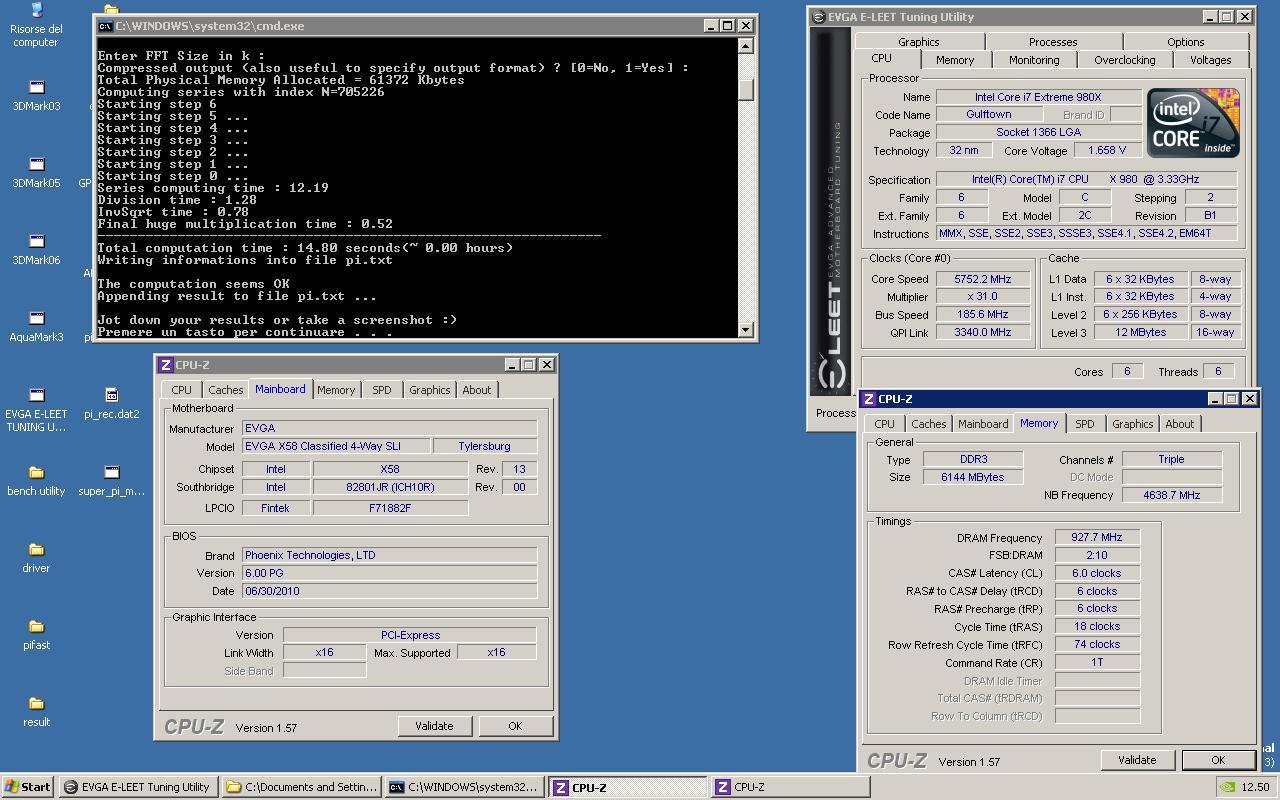Screen dimensions: 1280x800
Task: Switch to Overclocking tab in E-LEET
Action: [x=1124, y=60]
